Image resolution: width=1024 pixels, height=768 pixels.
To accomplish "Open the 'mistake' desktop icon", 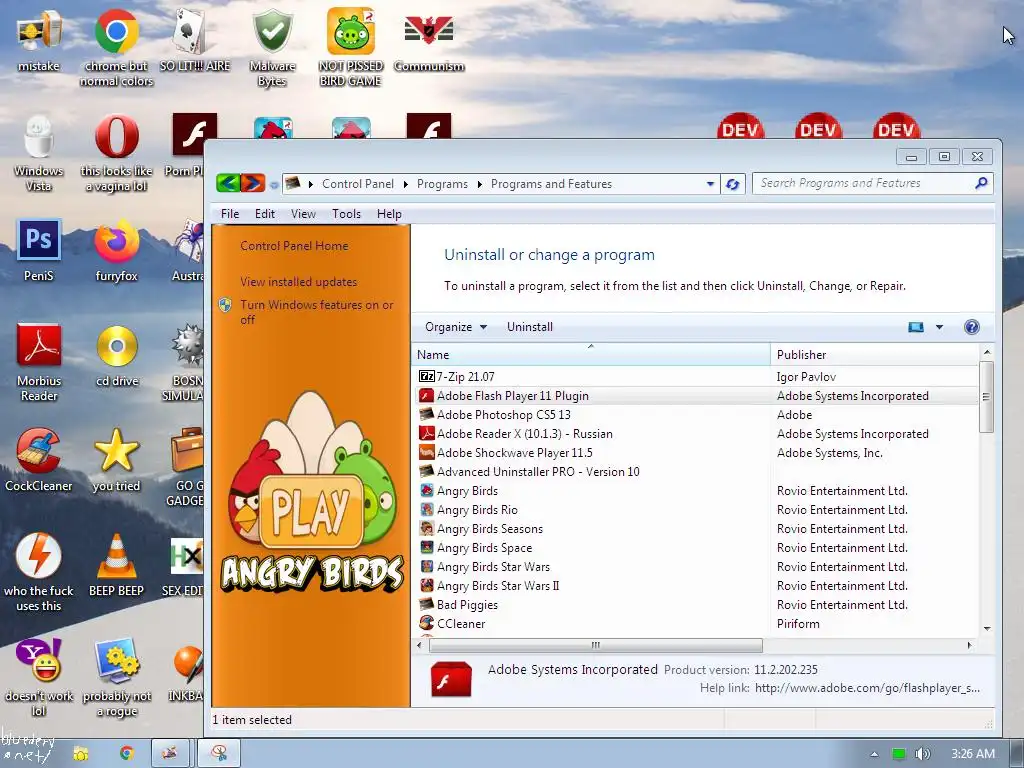I will [x=39, y=39].
